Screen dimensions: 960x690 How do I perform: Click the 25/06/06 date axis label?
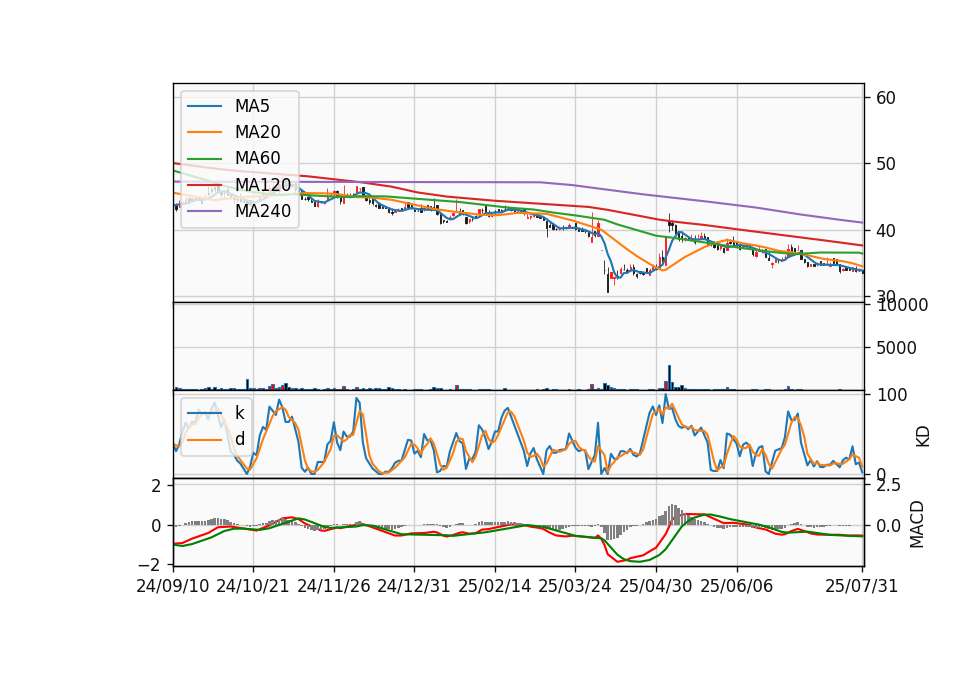click(x=737, y=586)
